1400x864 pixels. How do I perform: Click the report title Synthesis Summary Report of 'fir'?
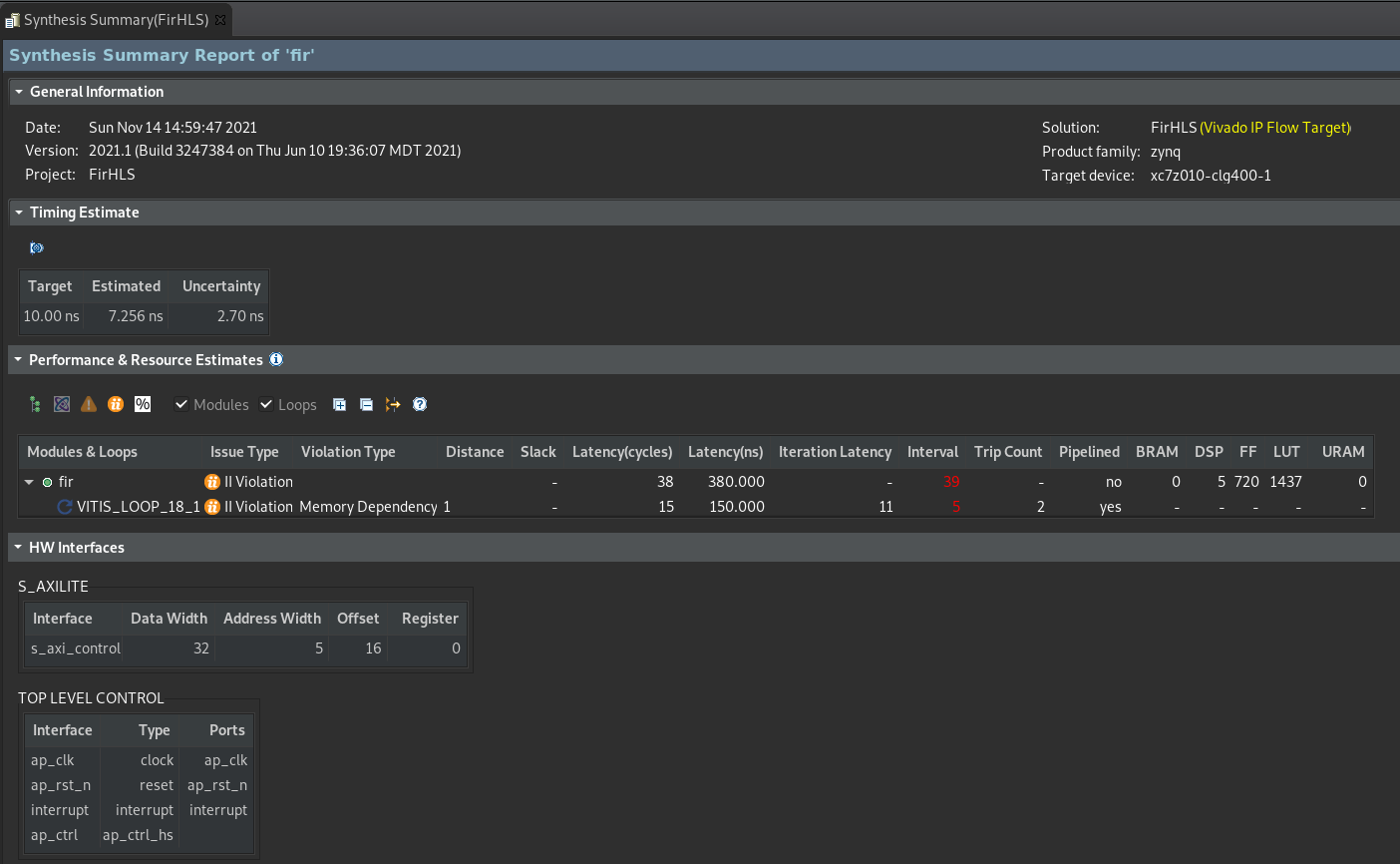[162, 56]
